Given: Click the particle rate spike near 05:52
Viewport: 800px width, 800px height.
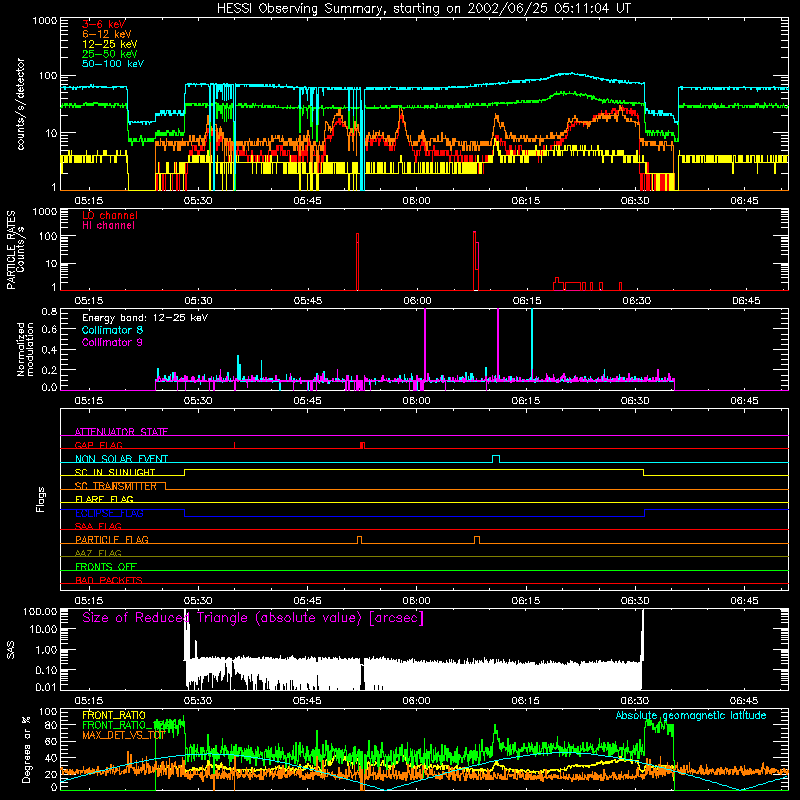Looking at the screenshot, I should 357,262.
